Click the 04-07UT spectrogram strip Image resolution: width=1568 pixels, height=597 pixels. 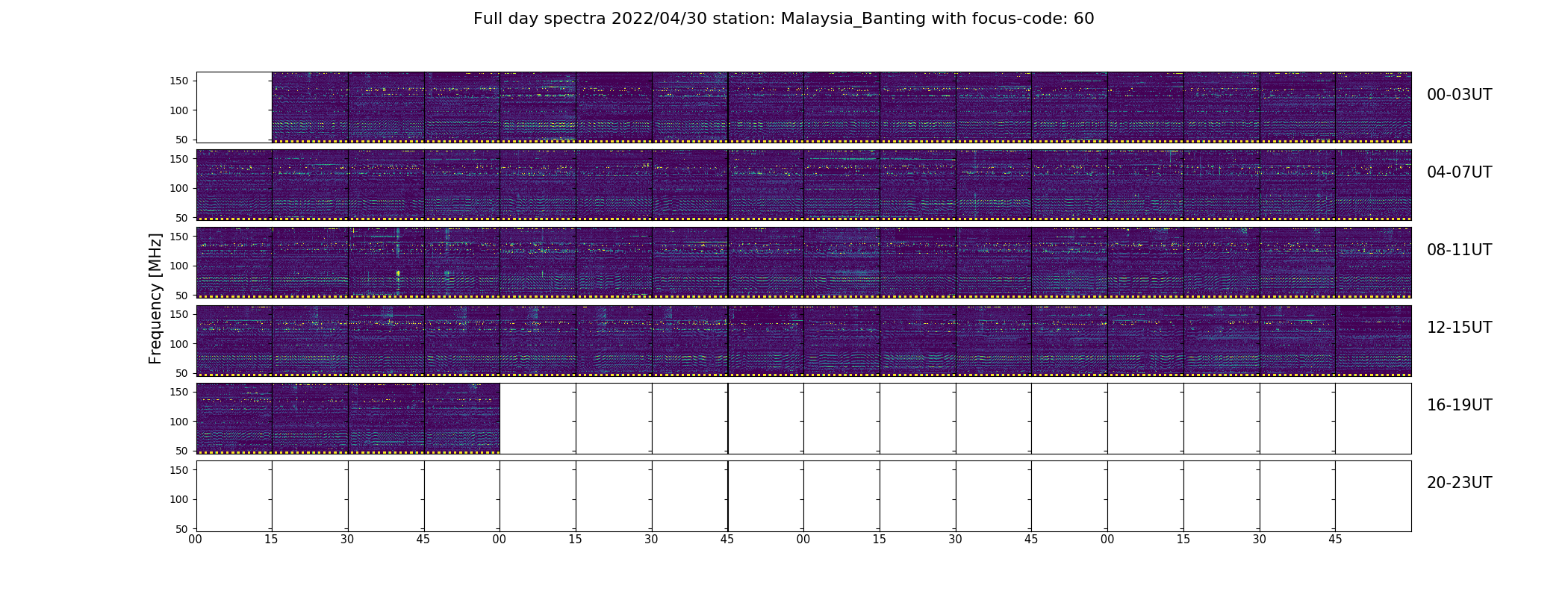(803, 185)
